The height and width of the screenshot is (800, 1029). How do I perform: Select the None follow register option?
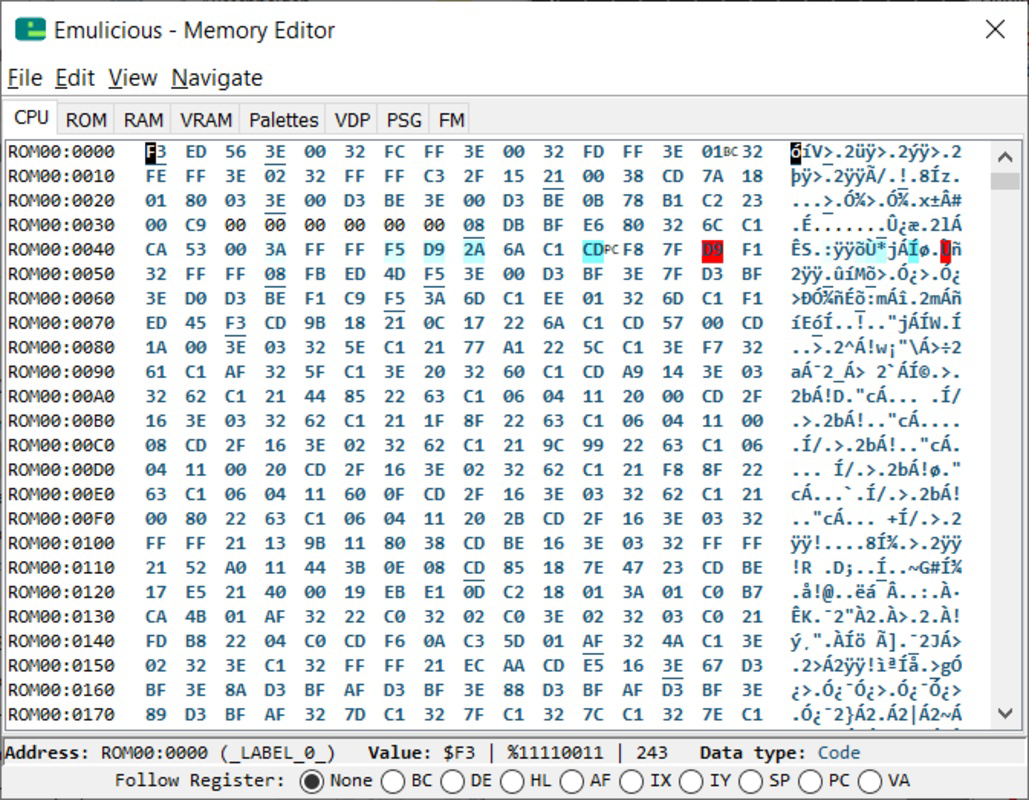336,781
